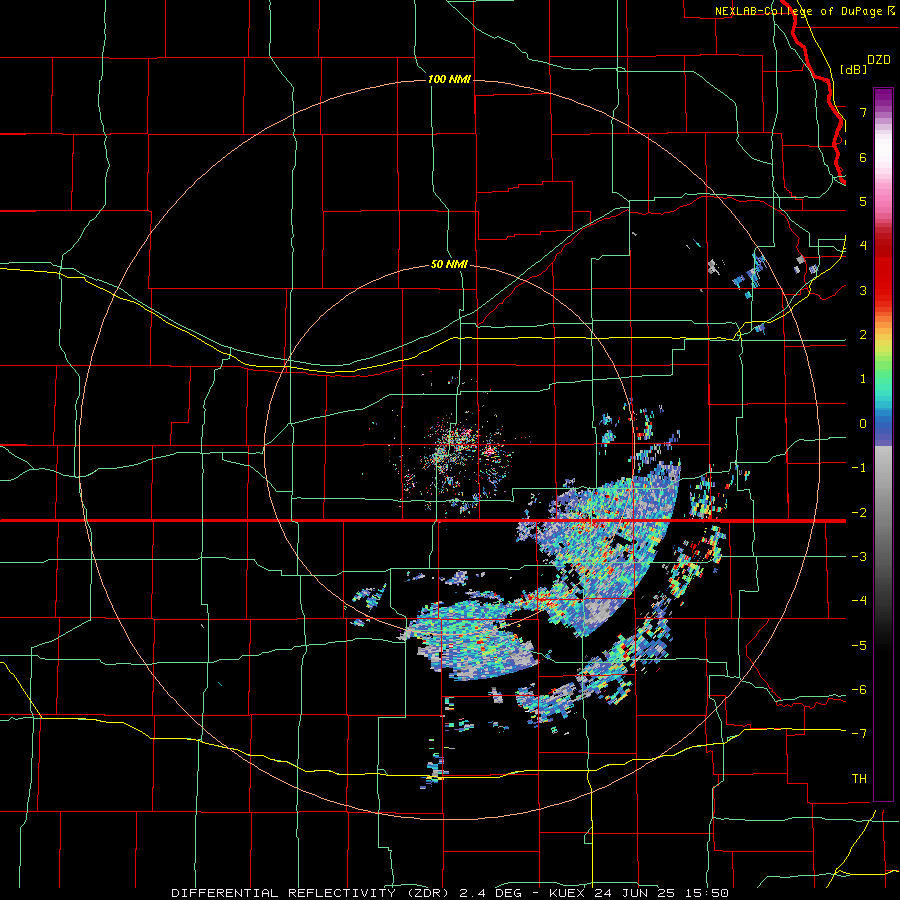This screenshot has height=900, width=900.
Task: Click the '-2' value on the color scale
Action: [859, 513]
